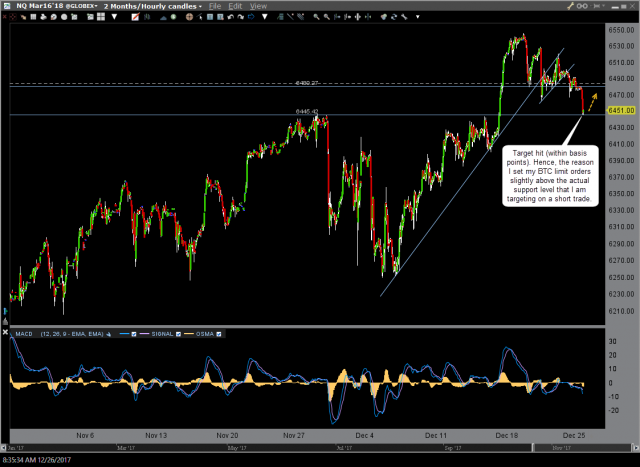The image size is (640, 467).
Task: Click the SIGNAL legend label
Action: [x=162, y=334]
